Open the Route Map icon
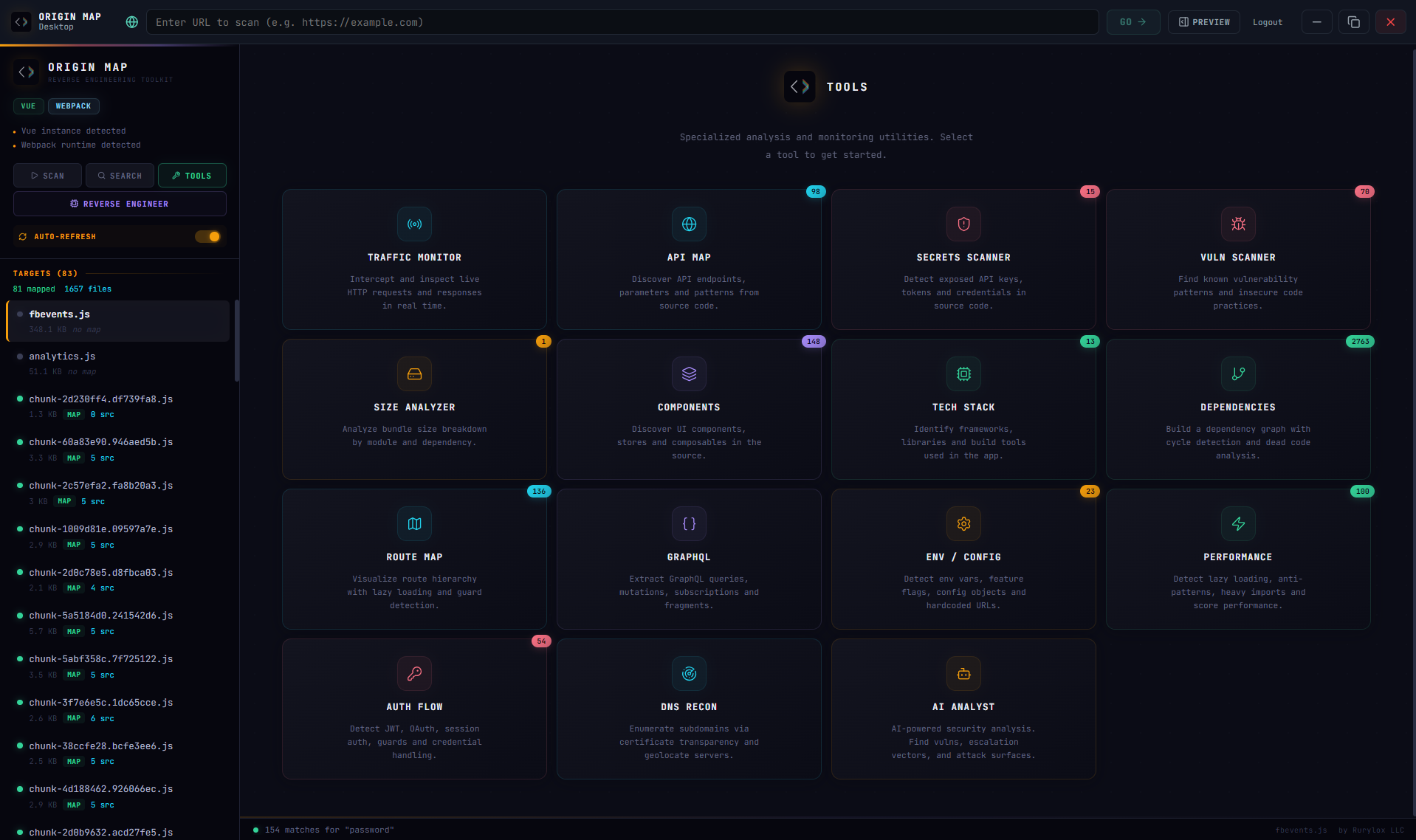 coord(414,523)
